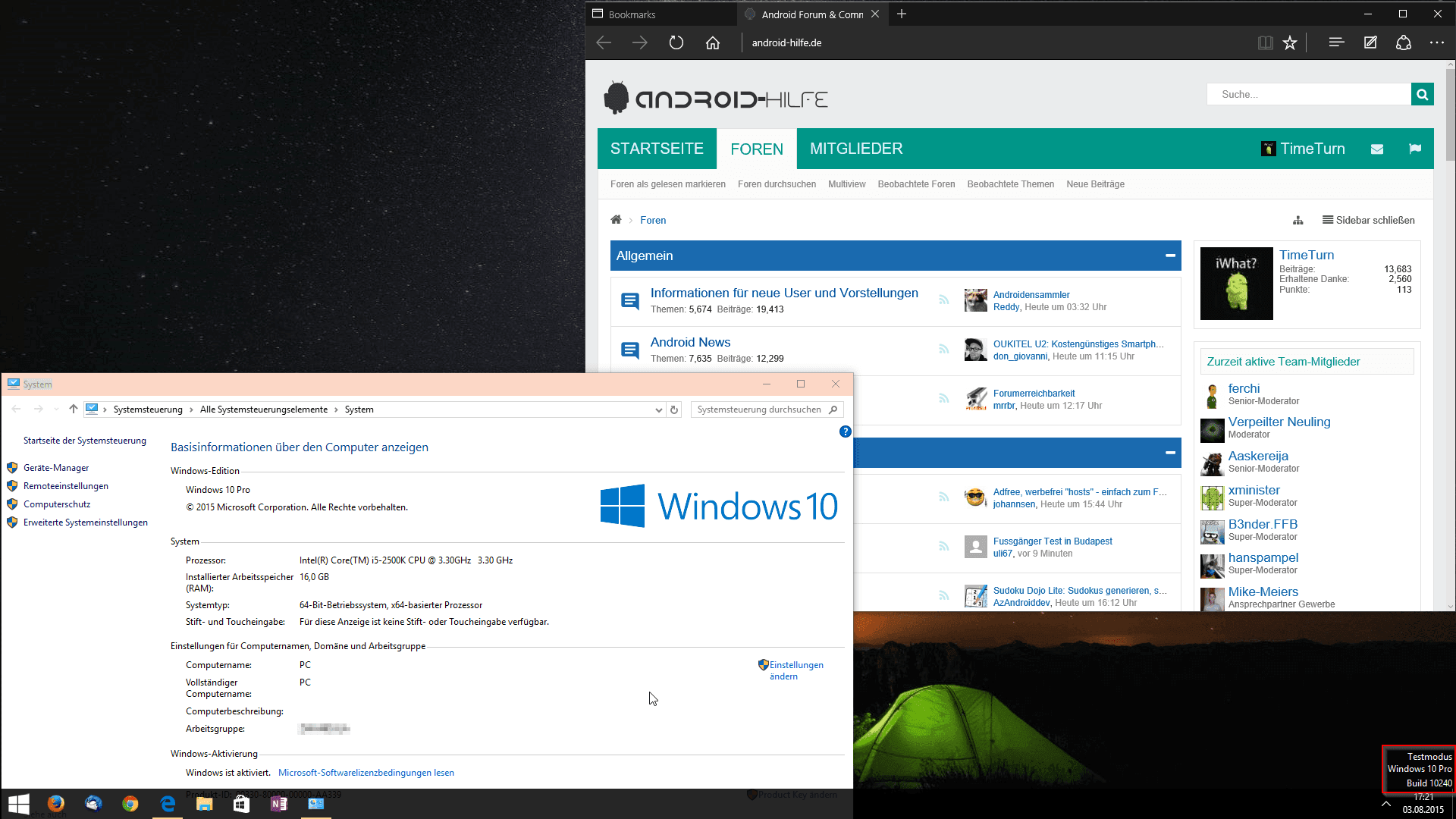Close the Android Forum tab
The image size is (1456, 819).
coord(875,14)
